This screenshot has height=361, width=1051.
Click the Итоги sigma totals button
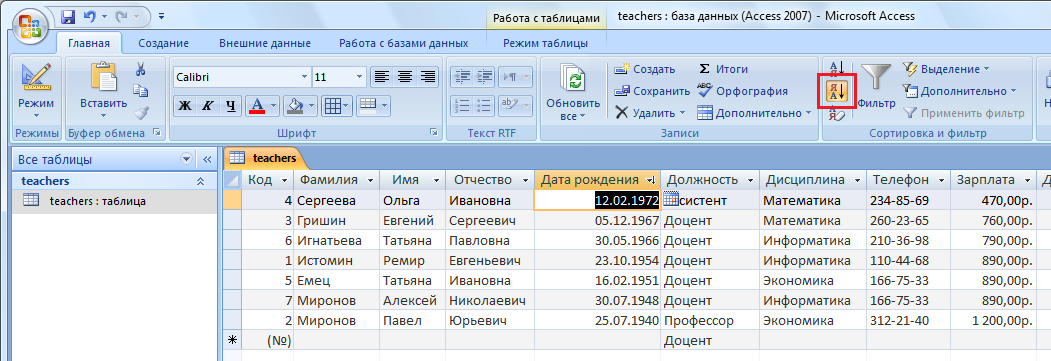(723, 69)
